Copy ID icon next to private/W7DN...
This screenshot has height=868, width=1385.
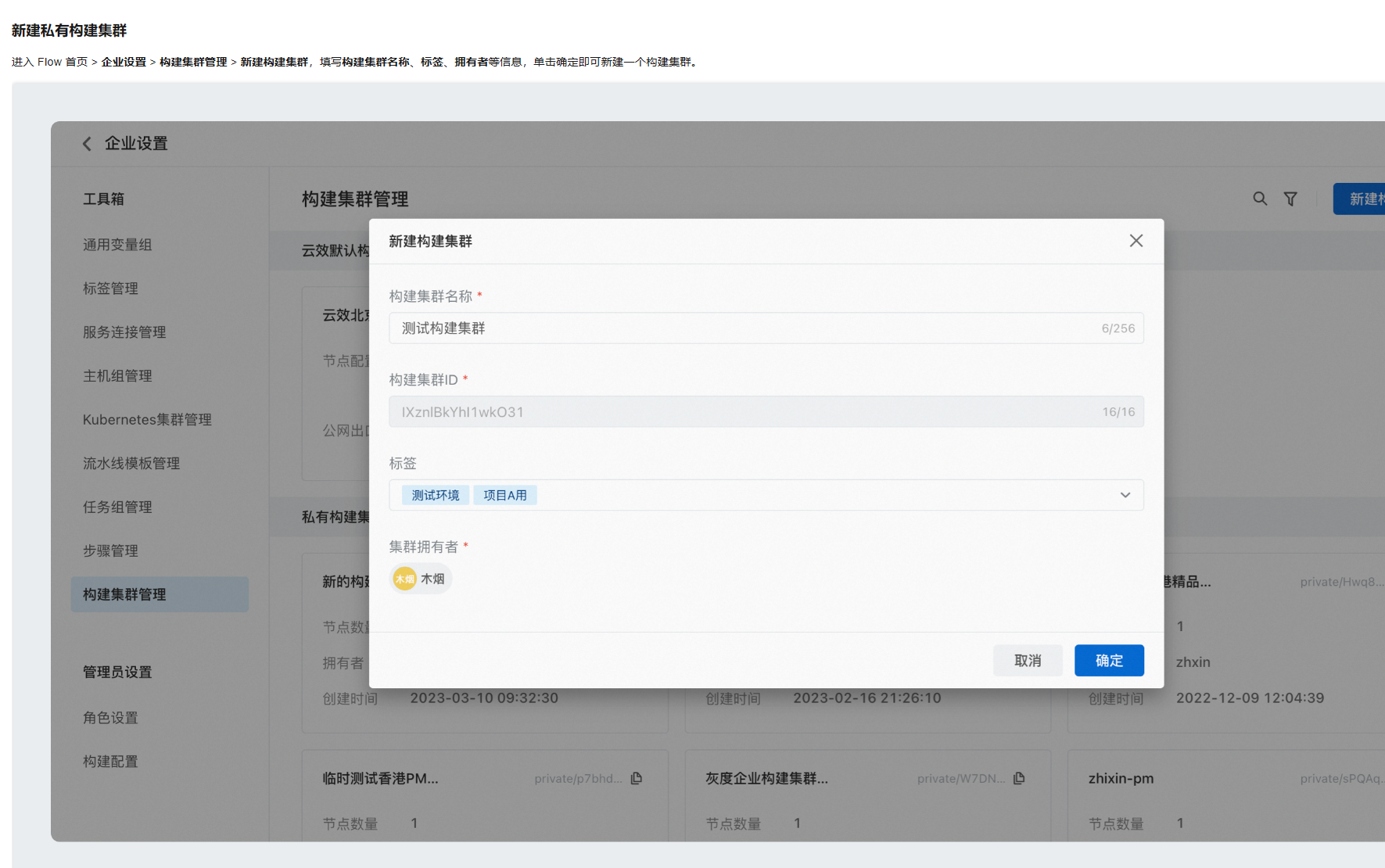pyautogui.click(x=1019, y=778)
